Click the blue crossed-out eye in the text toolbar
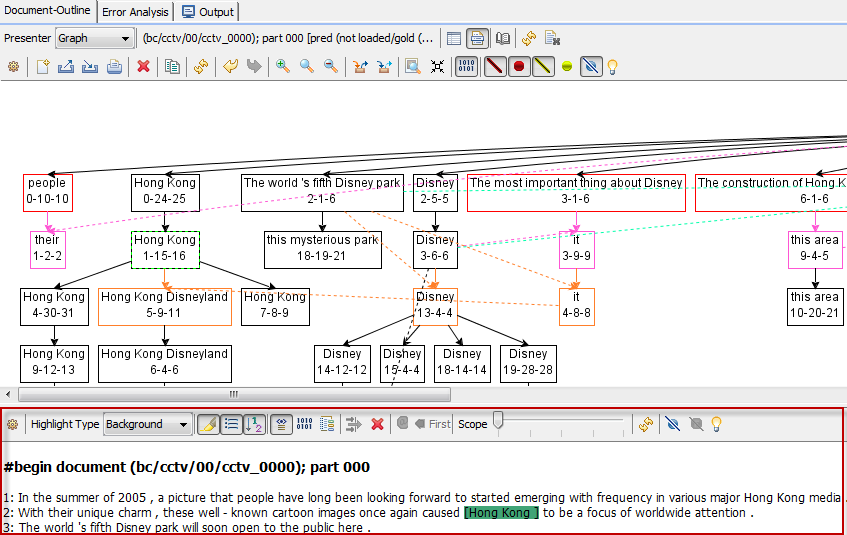847x535 pixels. pyautogui.click(x=673, y=424)
